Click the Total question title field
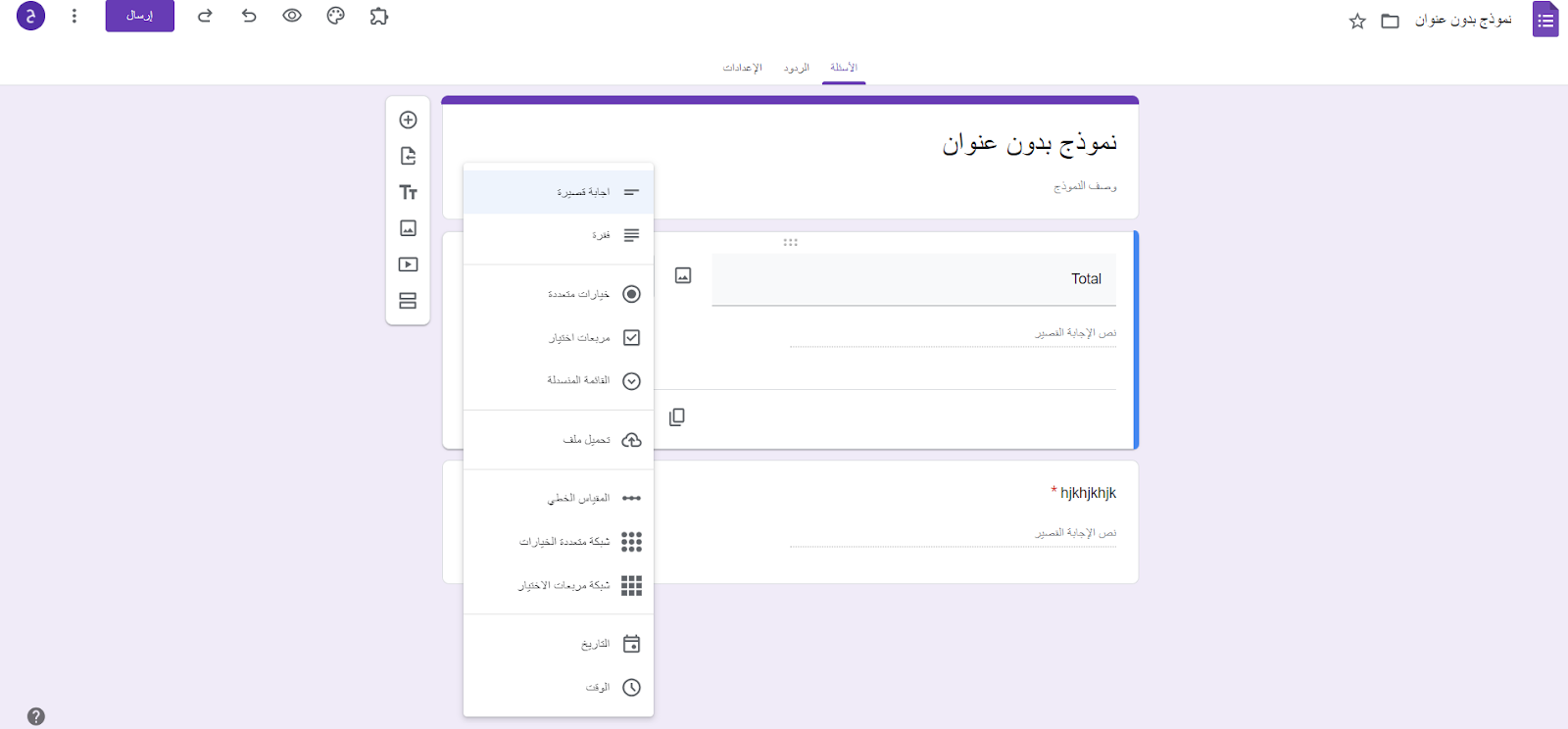Viewport: 1568px width, 729px height. pos(913,279)
